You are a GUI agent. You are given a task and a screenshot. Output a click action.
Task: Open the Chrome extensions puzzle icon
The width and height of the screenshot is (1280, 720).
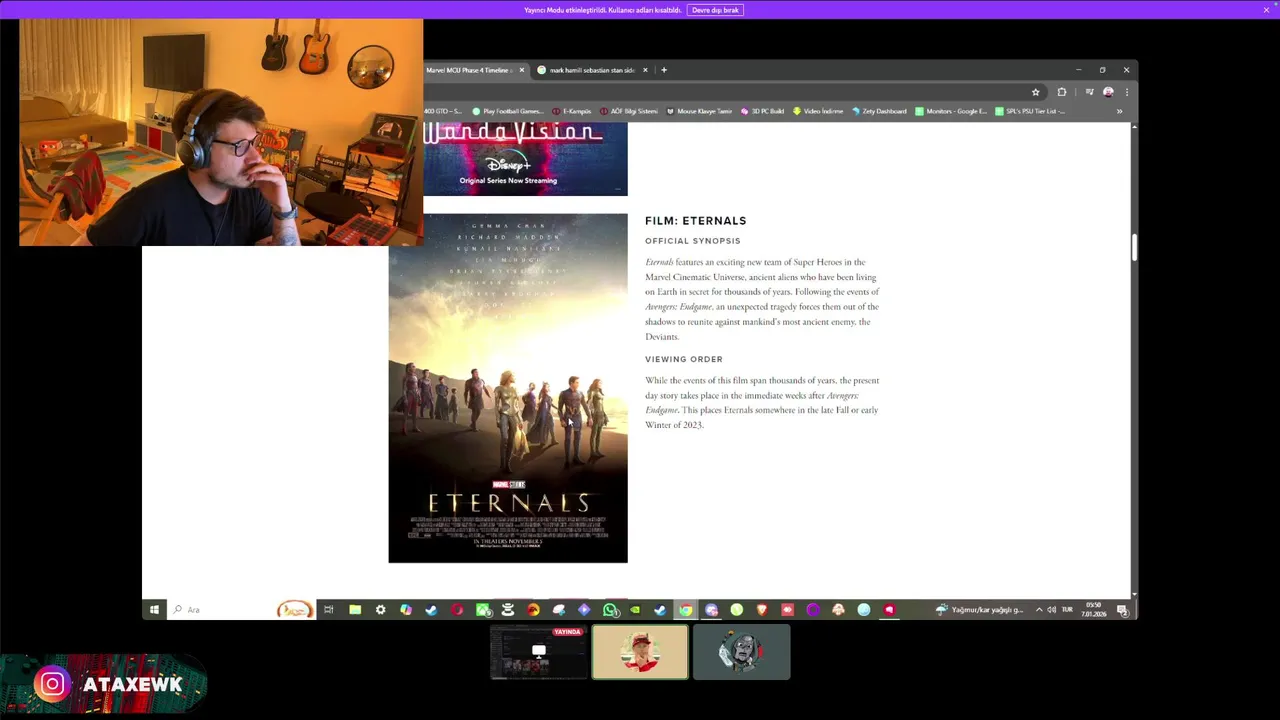pyautogui.click(x=1062, y=92)
